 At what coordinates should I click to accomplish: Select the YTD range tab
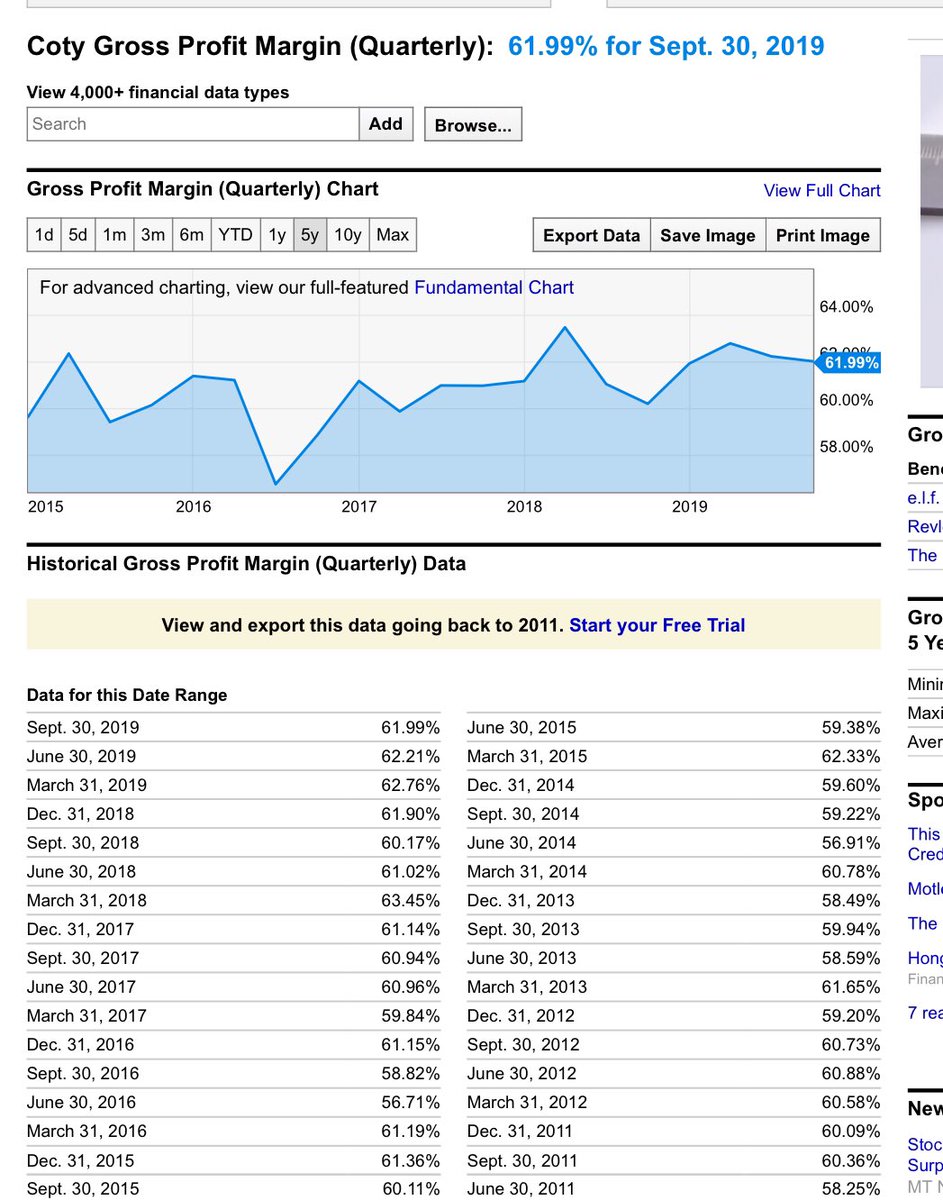pos(236,235)
